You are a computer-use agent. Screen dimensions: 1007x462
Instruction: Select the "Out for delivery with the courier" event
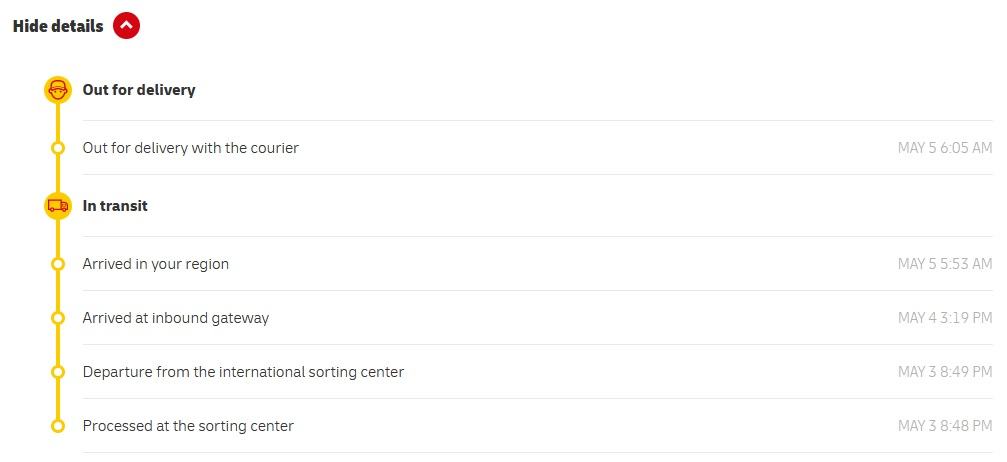190,148
